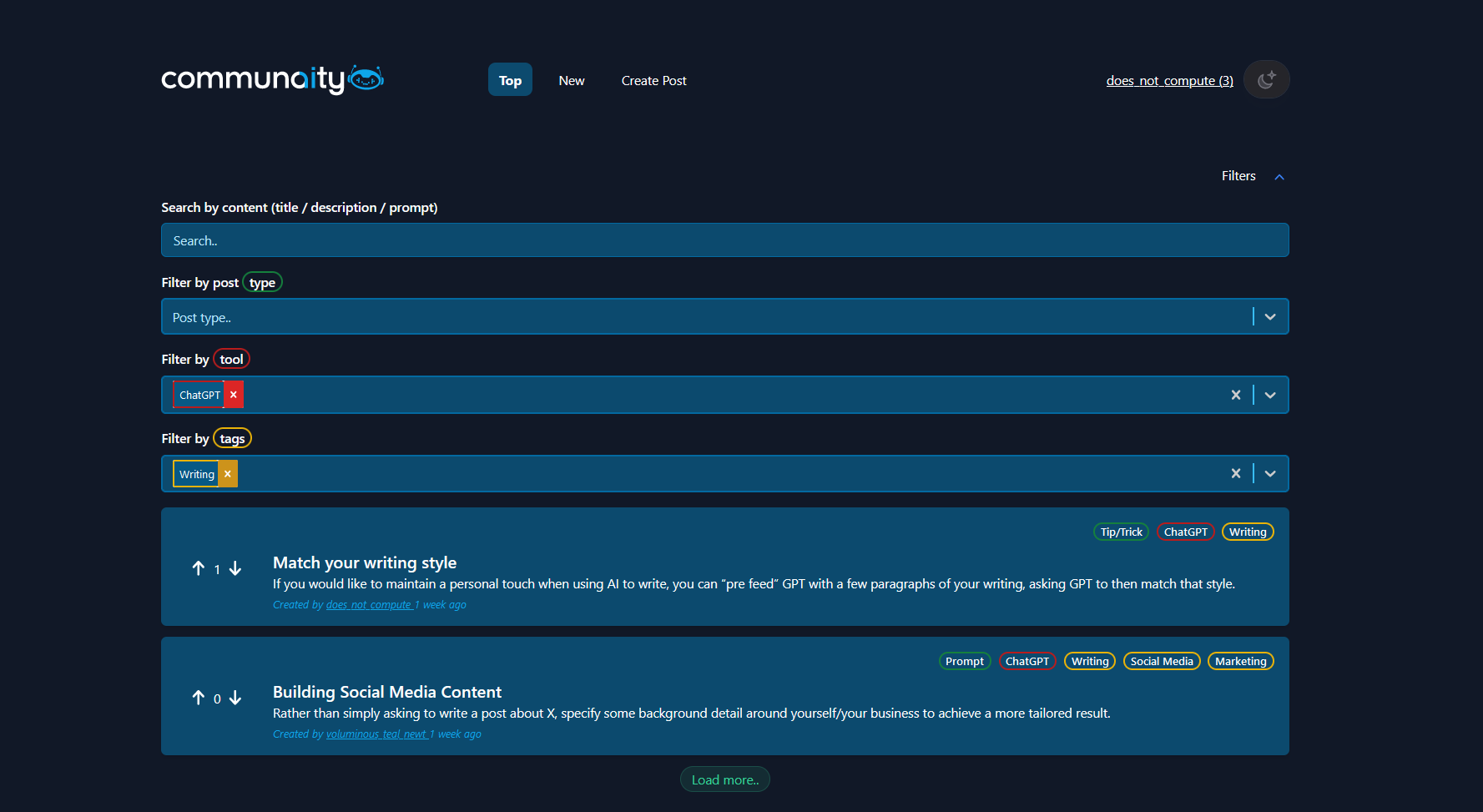Upvote the Match your writing style post
The height and width of the screenshot is (812, 1483).
(199, 568)
